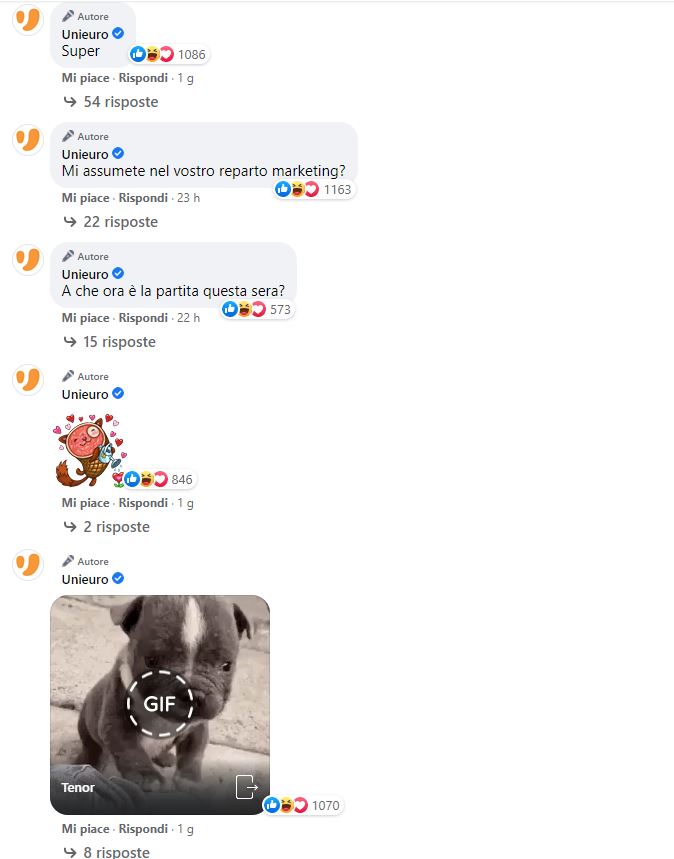Play the puppy GIF using the GIF circle
Image resolution: width=674 pixels, height=859 pixels.
[160, 703]
